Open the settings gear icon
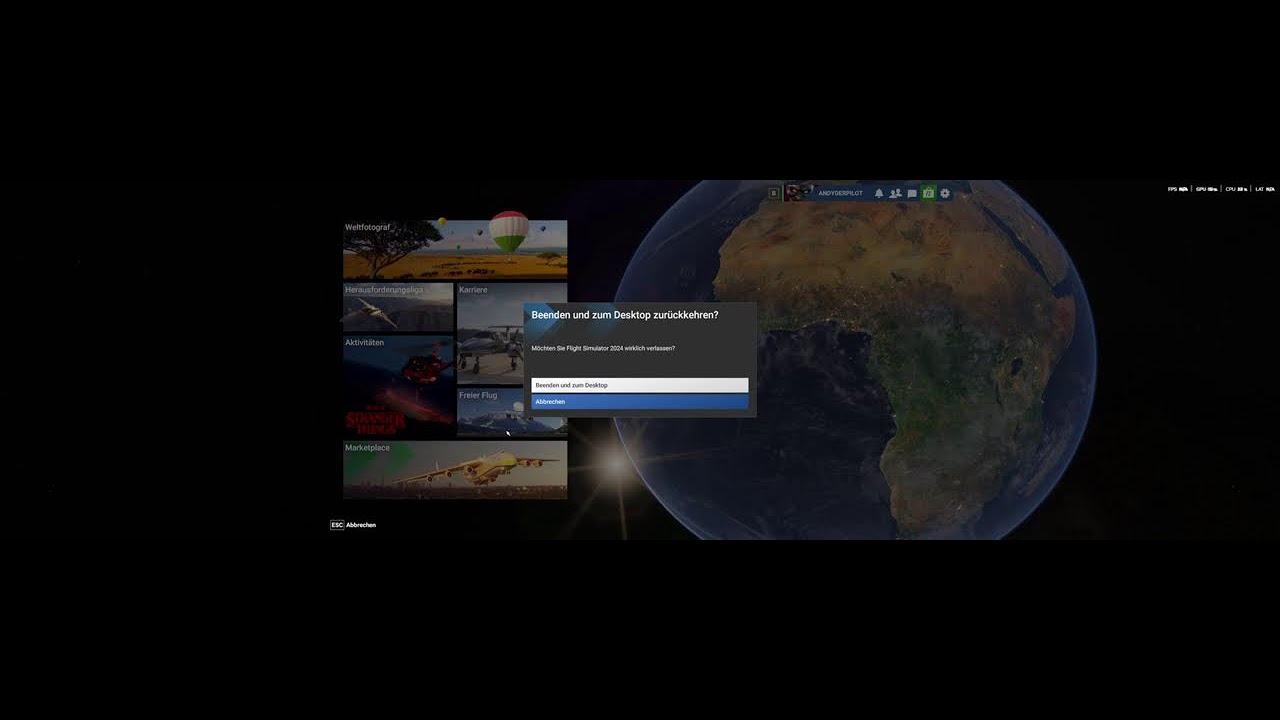 [945, 193]
